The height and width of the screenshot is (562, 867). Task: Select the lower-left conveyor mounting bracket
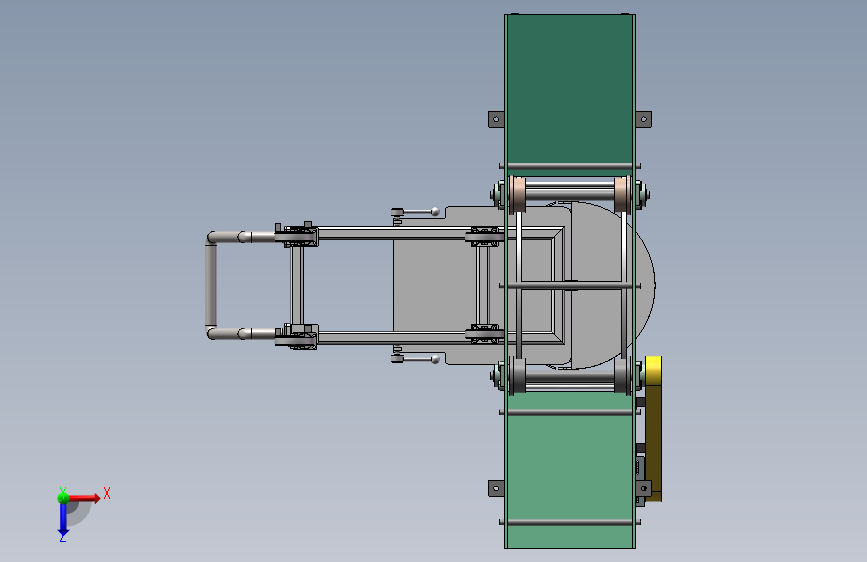coord(496,488)
